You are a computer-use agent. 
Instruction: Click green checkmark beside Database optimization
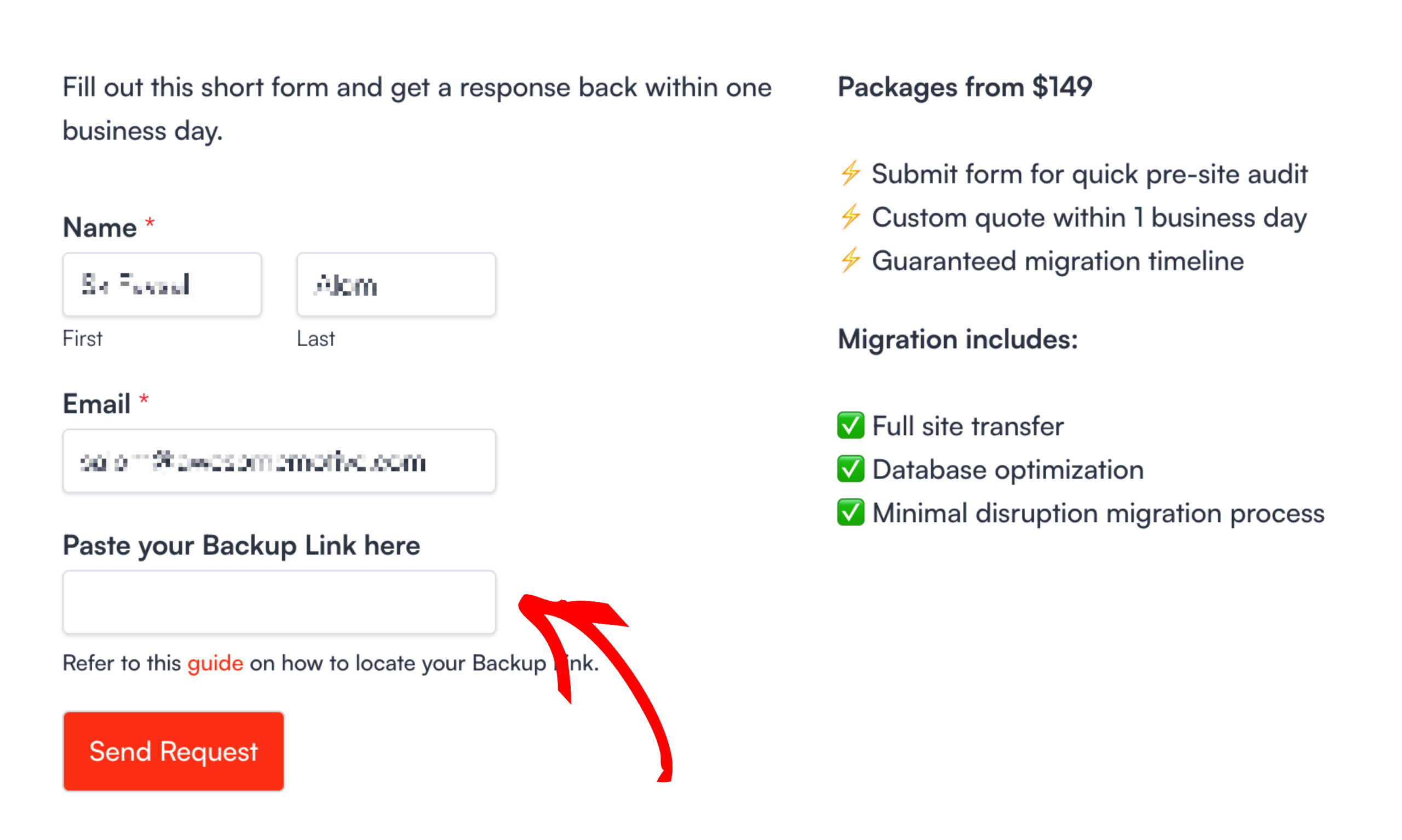click(850, 469)
